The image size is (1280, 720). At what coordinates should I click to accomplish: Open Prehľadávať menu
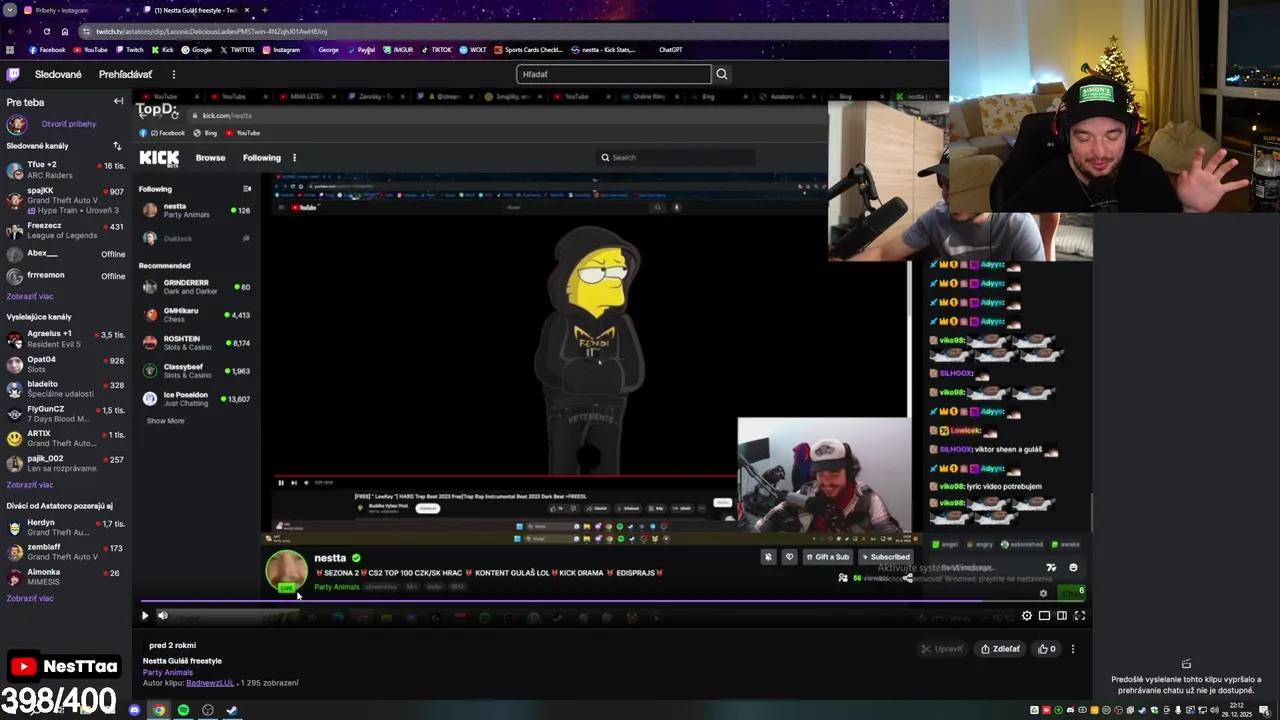pos(125,74)
